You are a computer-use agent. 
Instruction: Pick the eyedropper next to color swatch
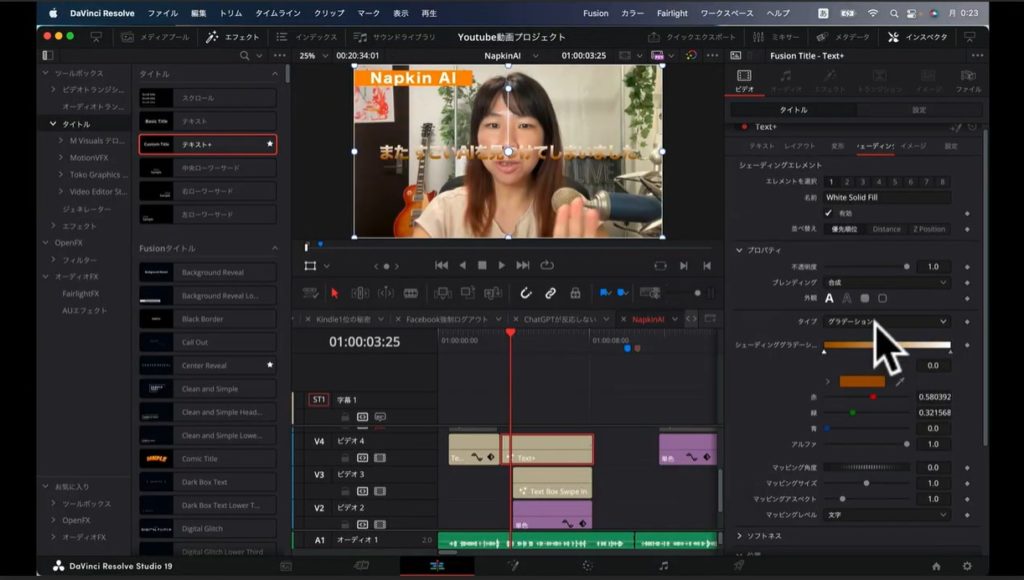[899, 382]
